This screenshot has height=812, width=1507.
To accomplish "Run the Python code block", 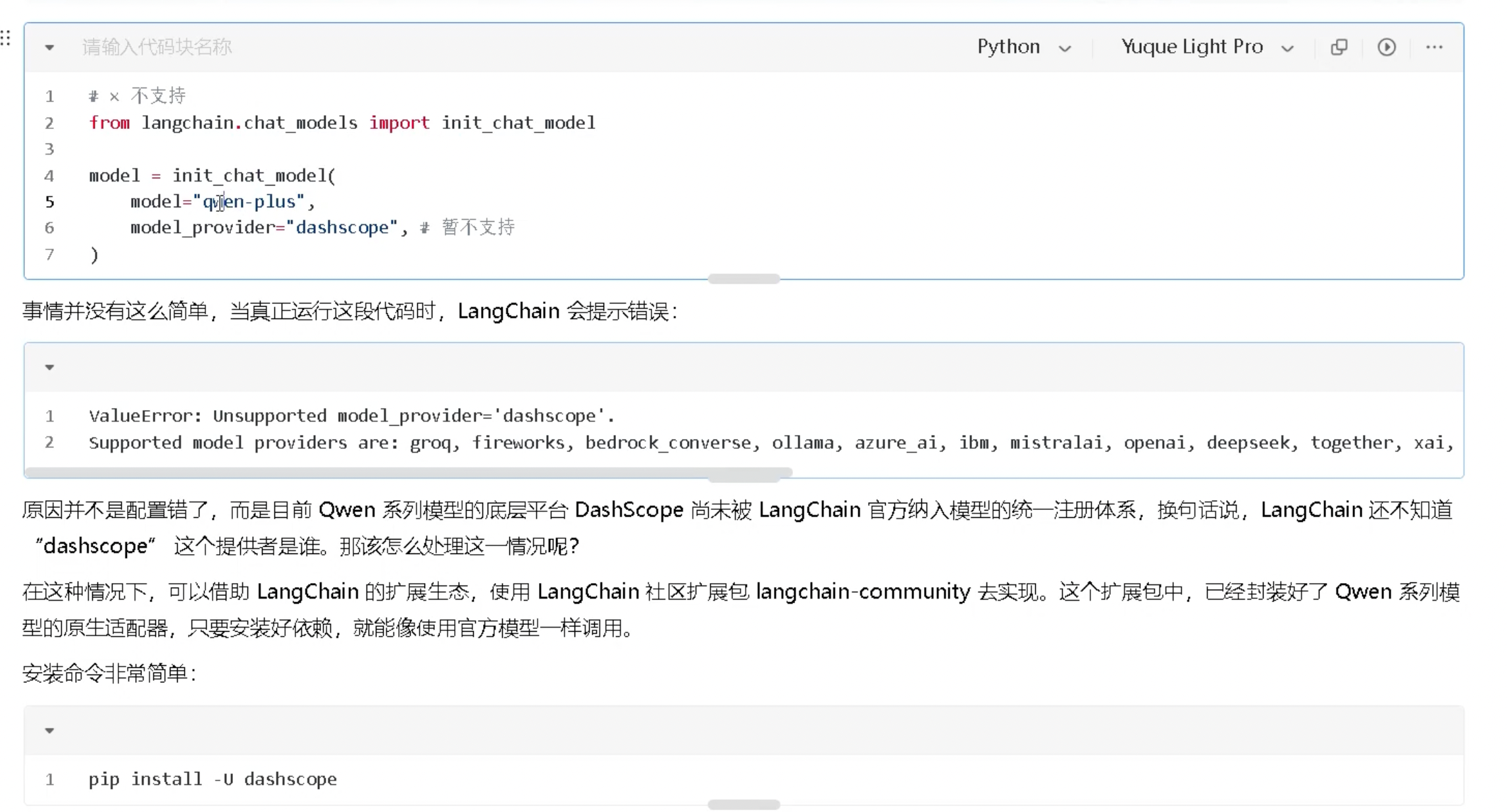I will tap(1387, 47).
